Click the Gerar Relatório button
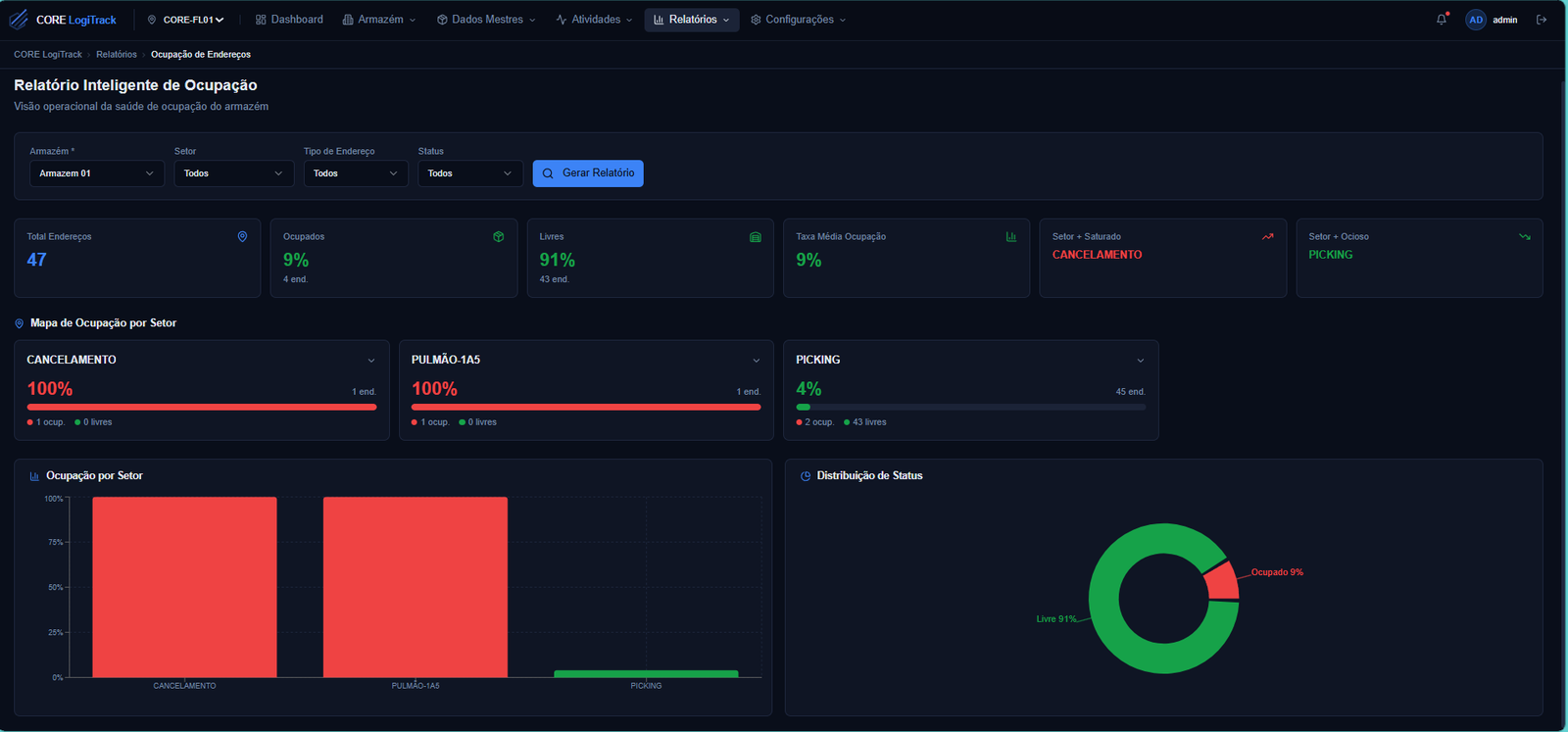Viewport: 1568px width, 732px height. pyautogui.click(x=588, y=173)
